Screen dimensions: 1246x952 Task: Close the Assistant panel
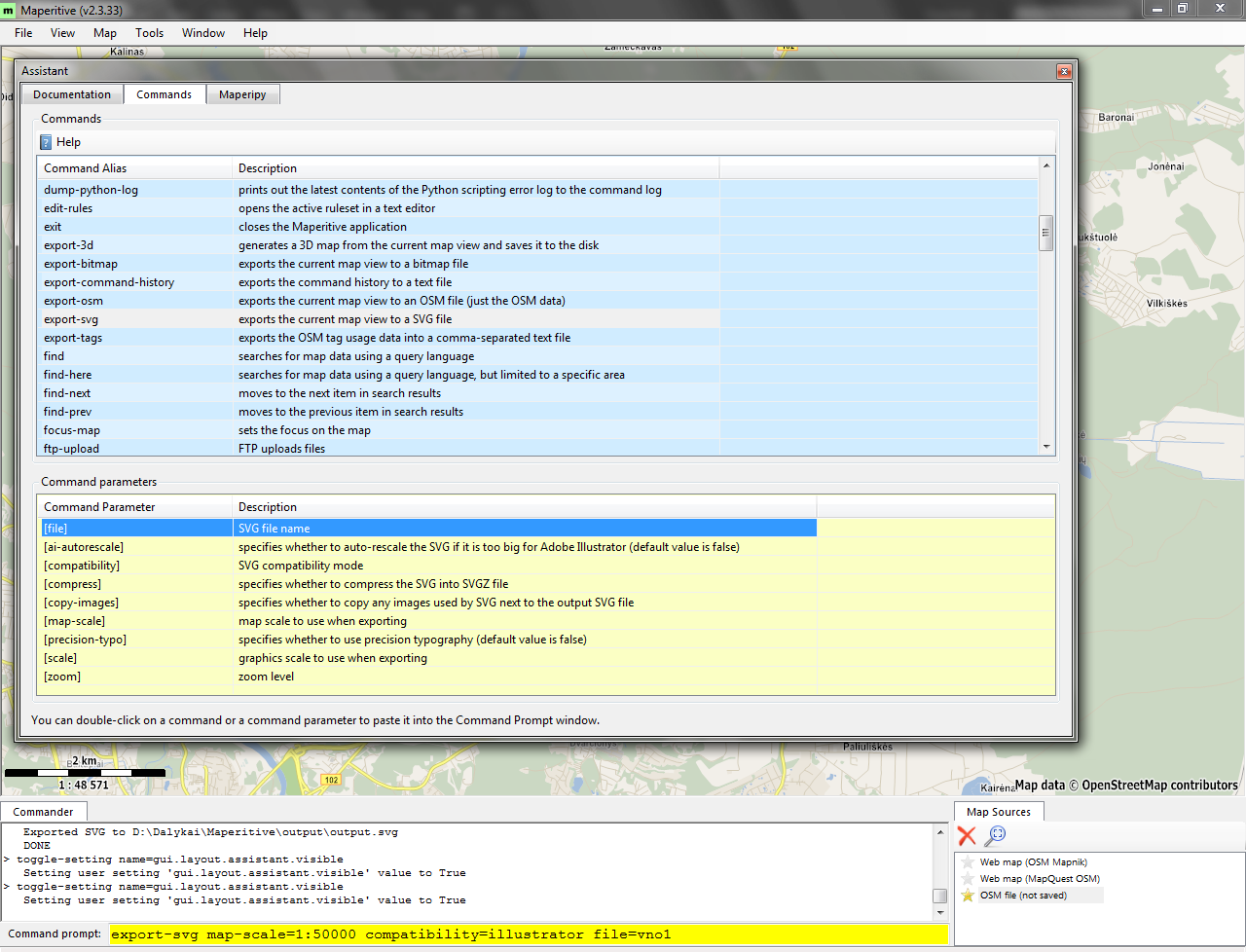[1064, 71]
